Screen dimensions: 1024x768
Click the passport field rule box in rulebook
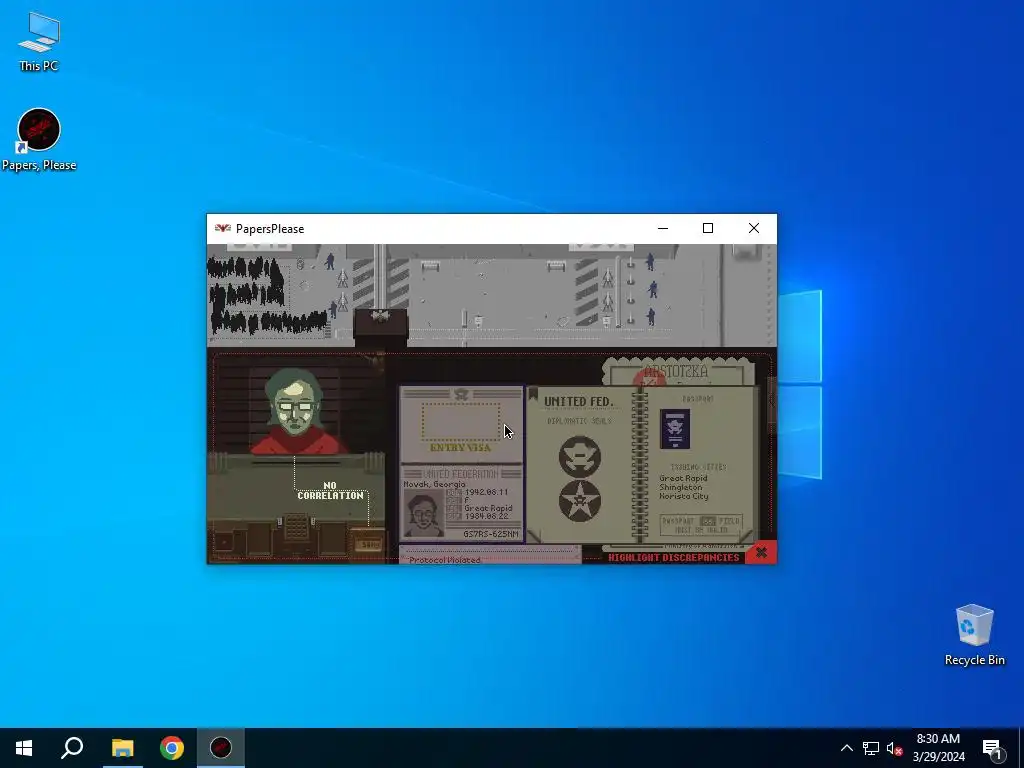[701, 525]
